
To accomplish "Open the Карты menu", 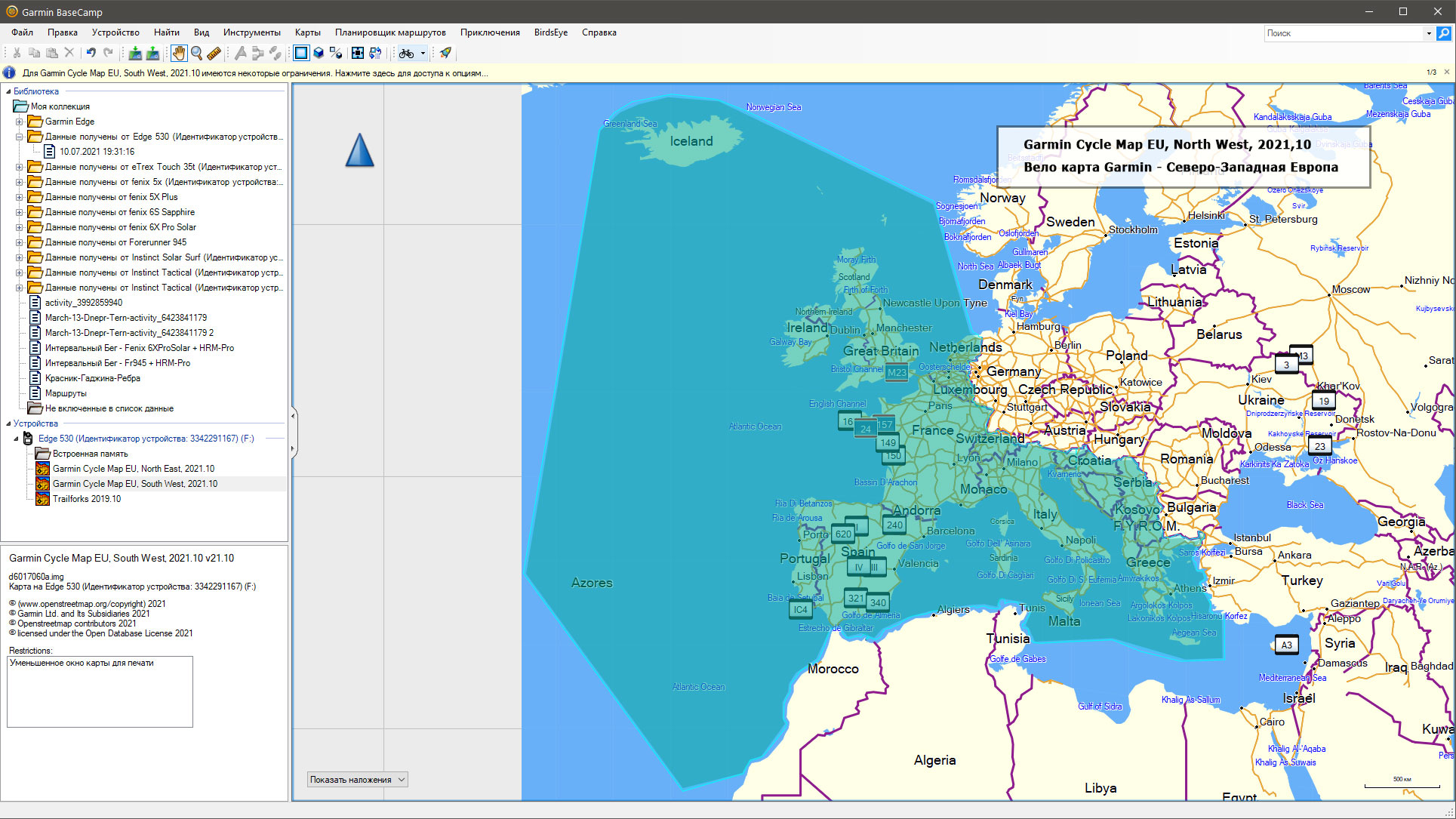I will click(307, 32).
